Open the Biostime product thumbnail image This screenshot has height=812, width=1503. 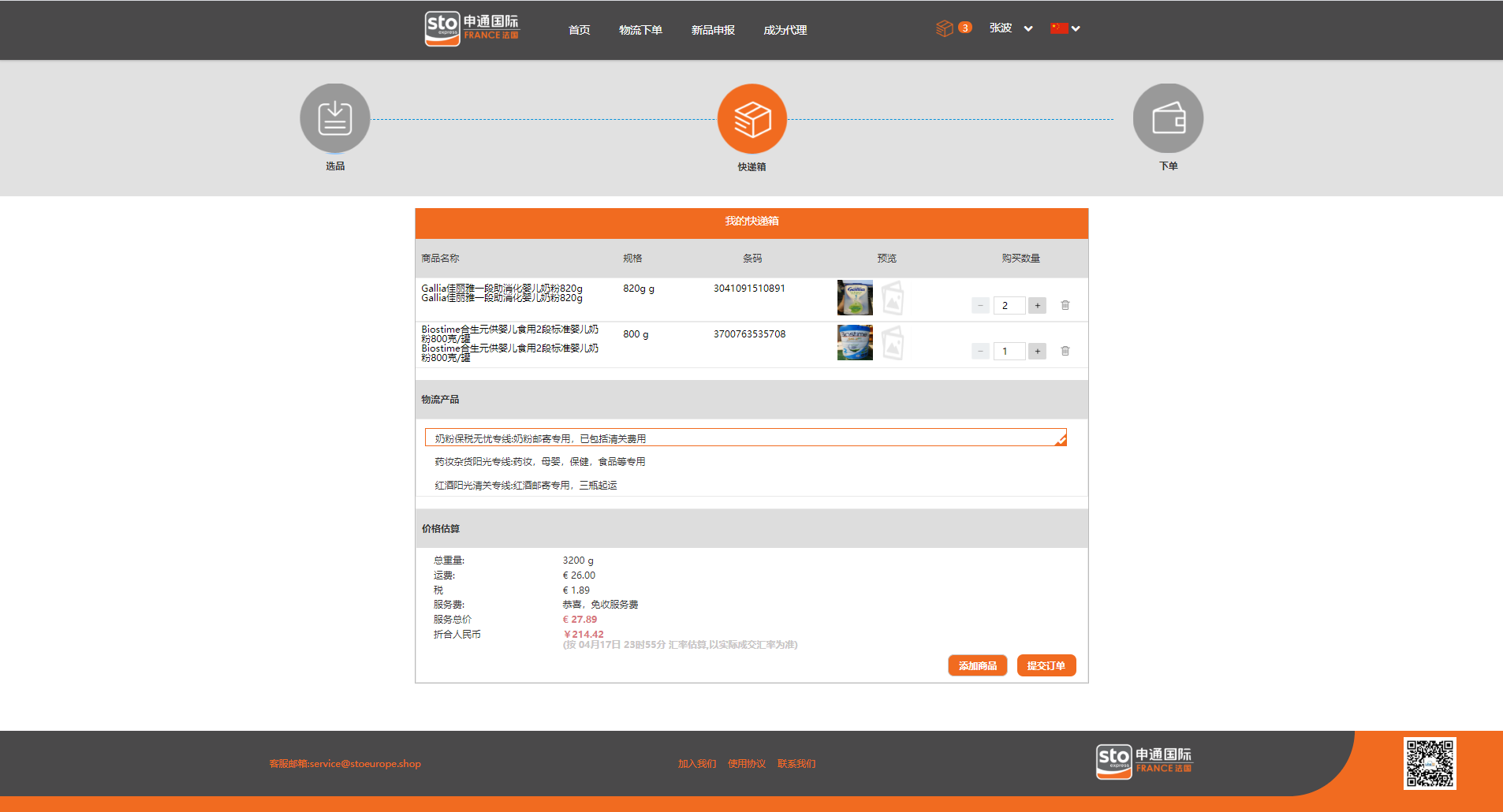(x=855, y=342)
